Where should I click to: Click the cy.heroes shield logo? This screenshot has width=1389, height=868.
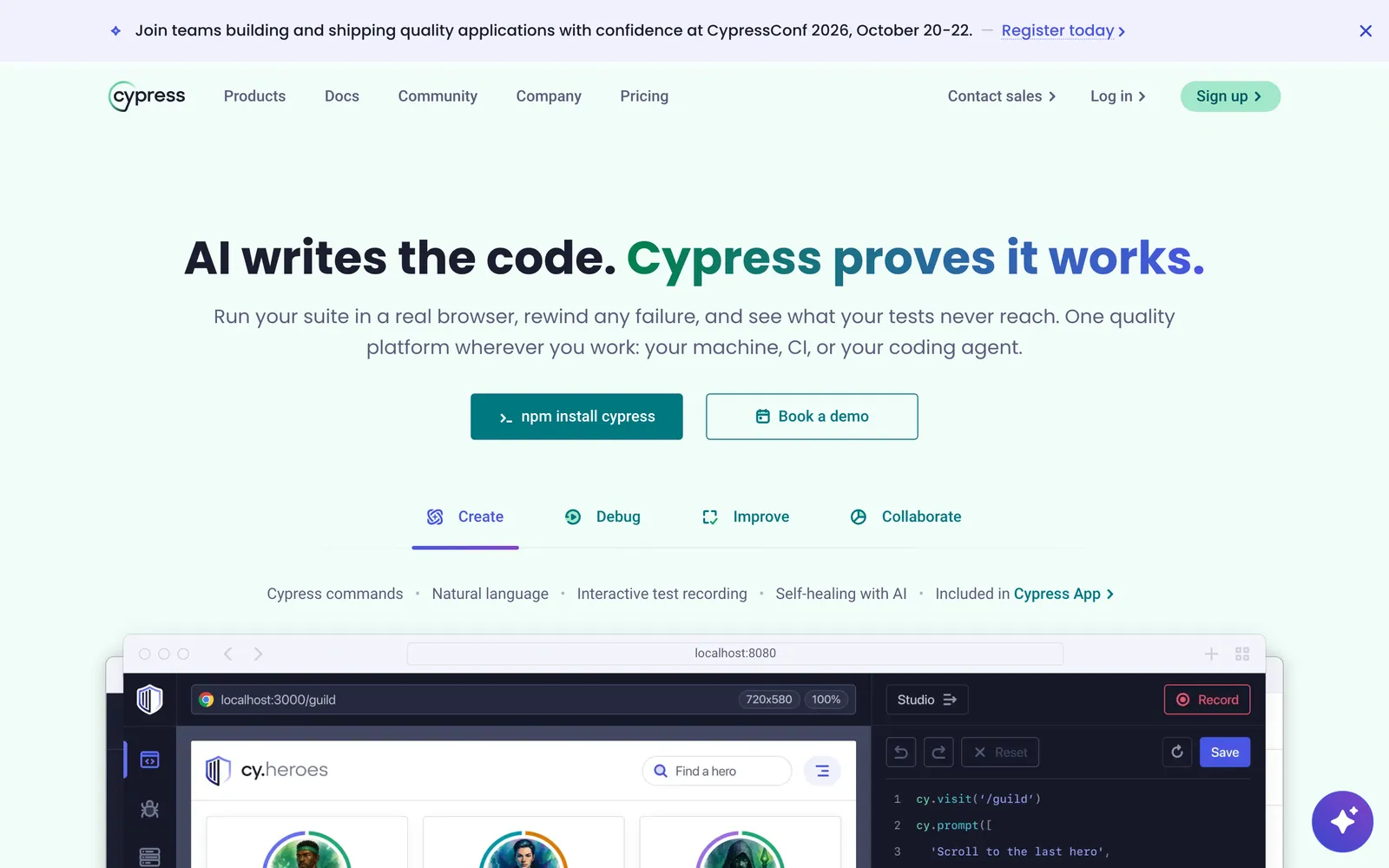coord(217,771)
